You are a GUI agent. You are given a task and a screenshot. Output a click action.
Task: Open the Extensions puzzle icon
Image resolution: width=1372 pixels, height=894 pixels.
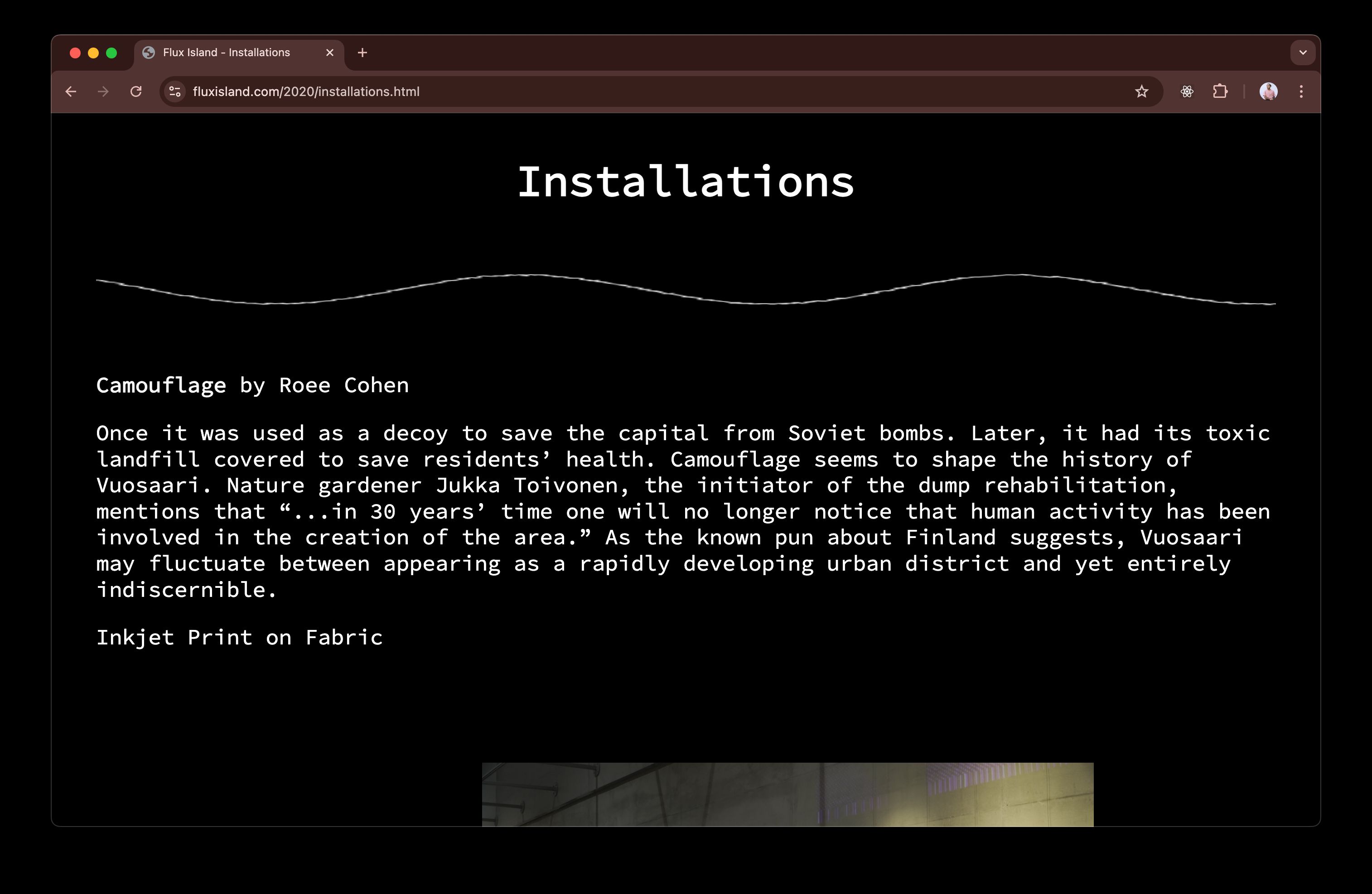[x=1220, y=91]
